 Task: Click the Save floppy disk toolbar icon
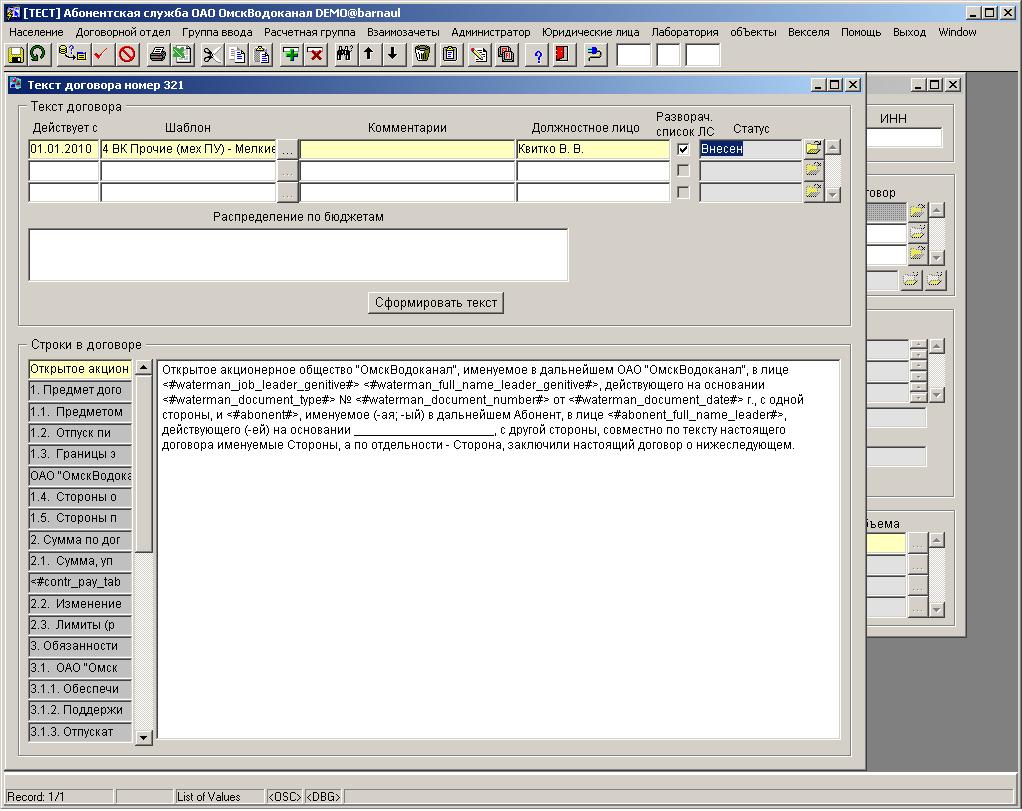pyautogui.click(x=16, y=54)
